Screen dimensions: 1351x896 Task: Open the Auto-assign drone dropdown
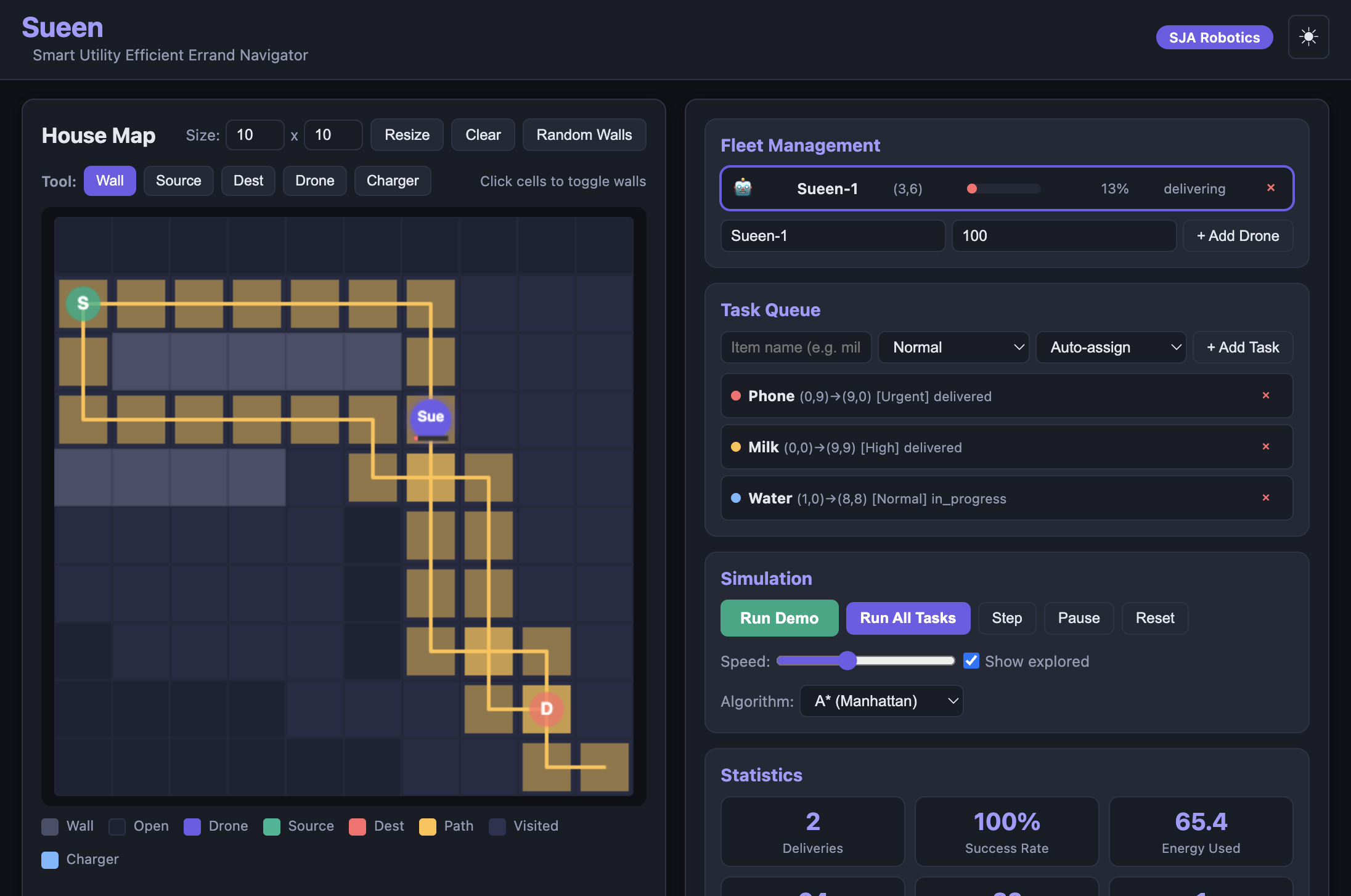[x=1111, y=348]
